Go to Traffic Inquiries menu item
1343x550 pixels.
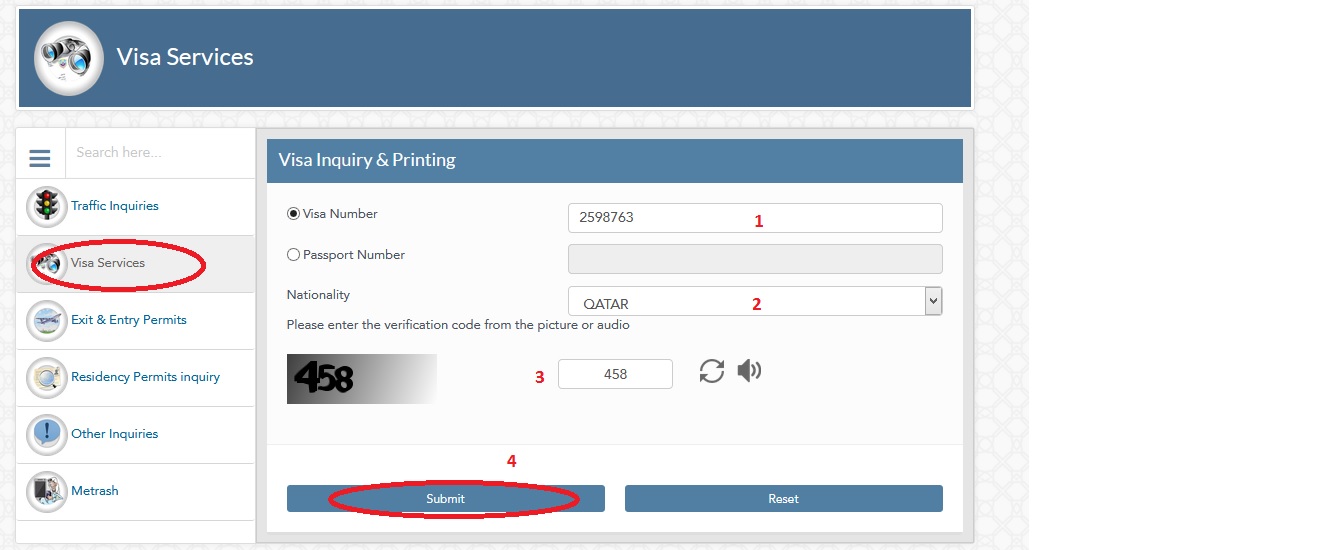pos(115,206)
